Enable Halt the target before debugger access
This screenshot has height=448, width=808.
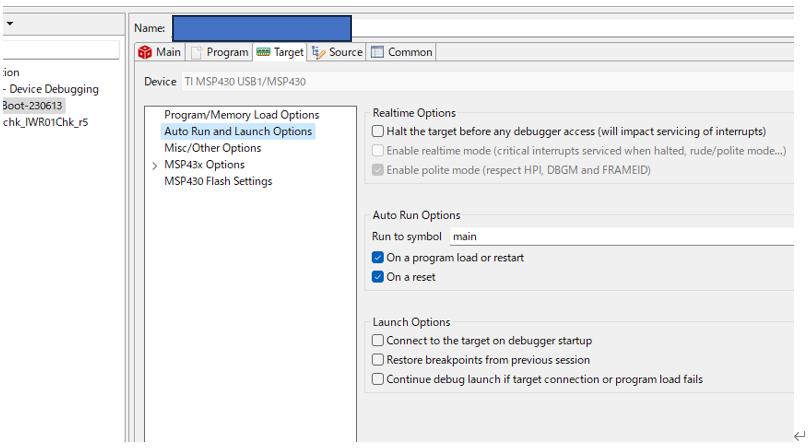pos(378,131)
